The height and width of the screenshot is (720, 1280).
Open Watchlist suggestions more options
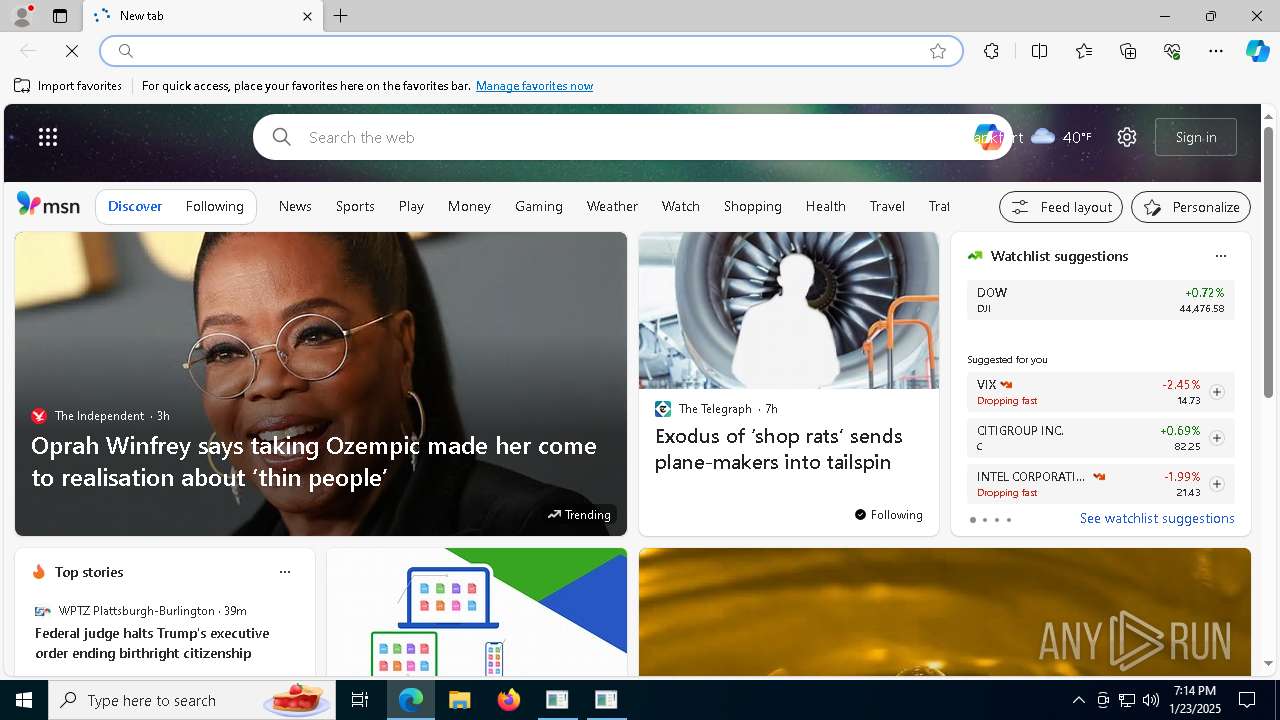[1221, 256]
